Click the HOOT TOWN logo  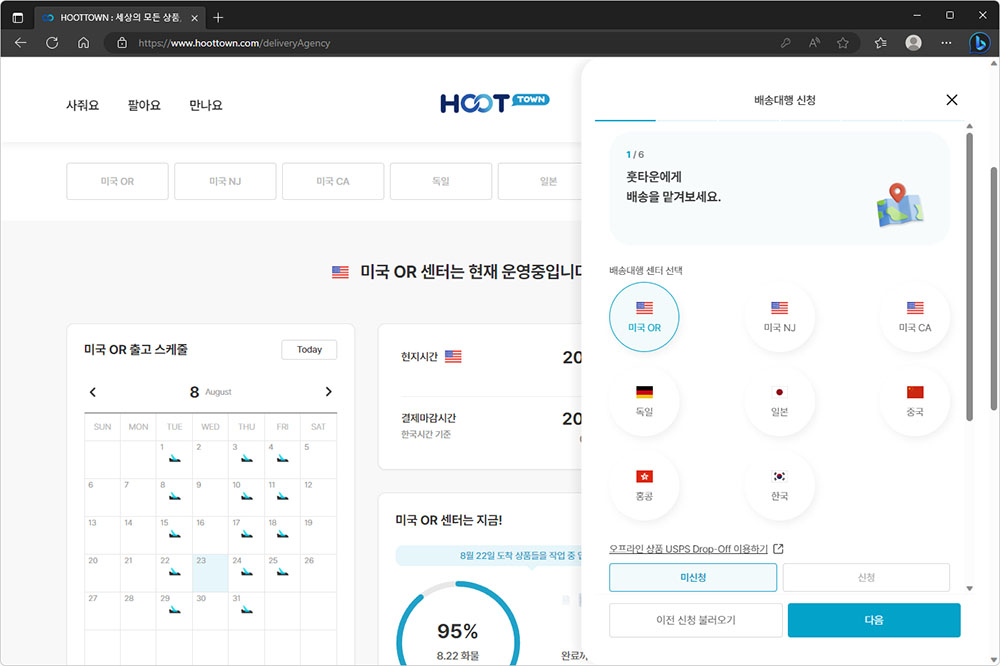click(494, 102)
